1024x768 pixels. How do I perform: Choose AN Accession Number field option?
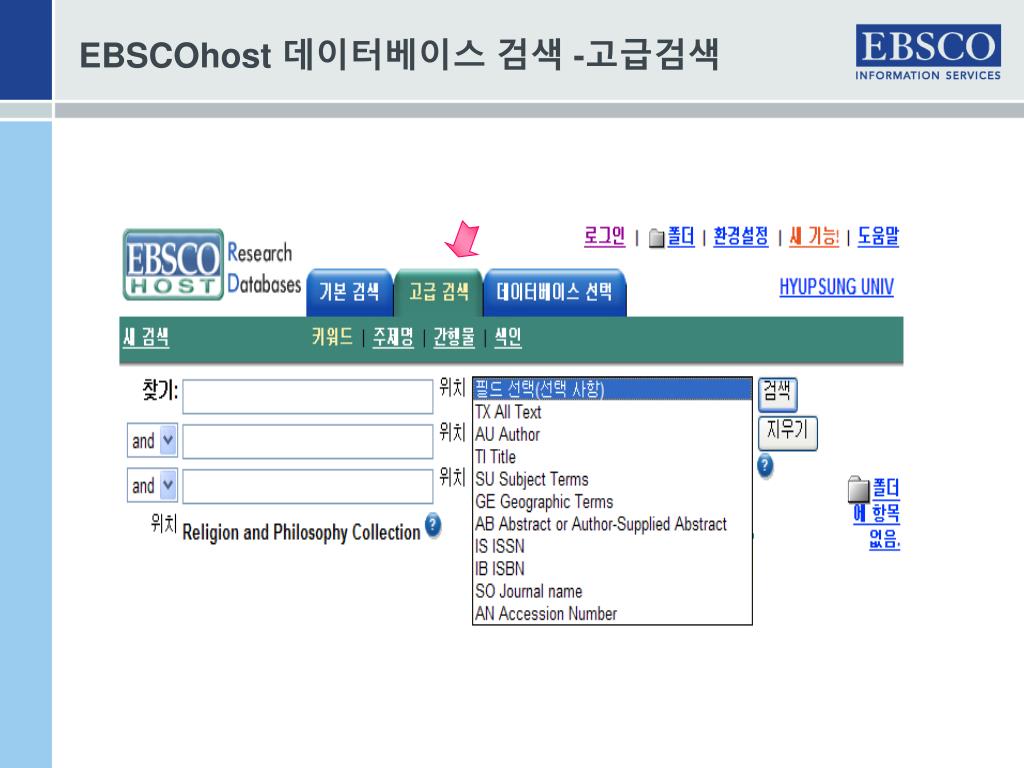pos(612,613)
